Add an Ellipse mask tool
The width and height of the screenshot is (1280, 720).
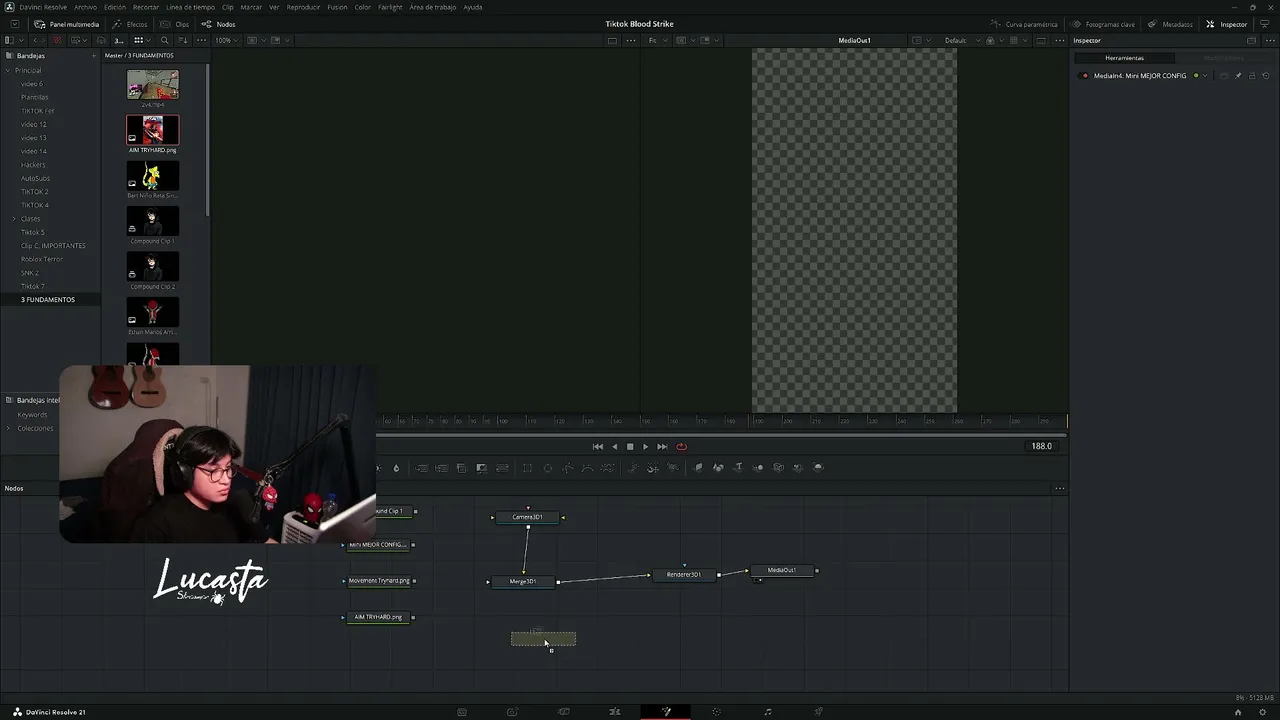(x=547, y=468)
